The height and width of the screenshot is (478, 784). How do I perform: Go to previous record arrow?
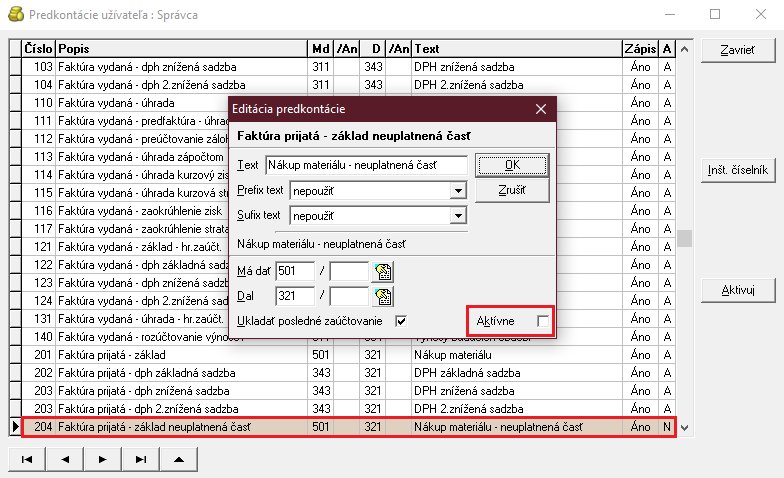coord(64,459)
